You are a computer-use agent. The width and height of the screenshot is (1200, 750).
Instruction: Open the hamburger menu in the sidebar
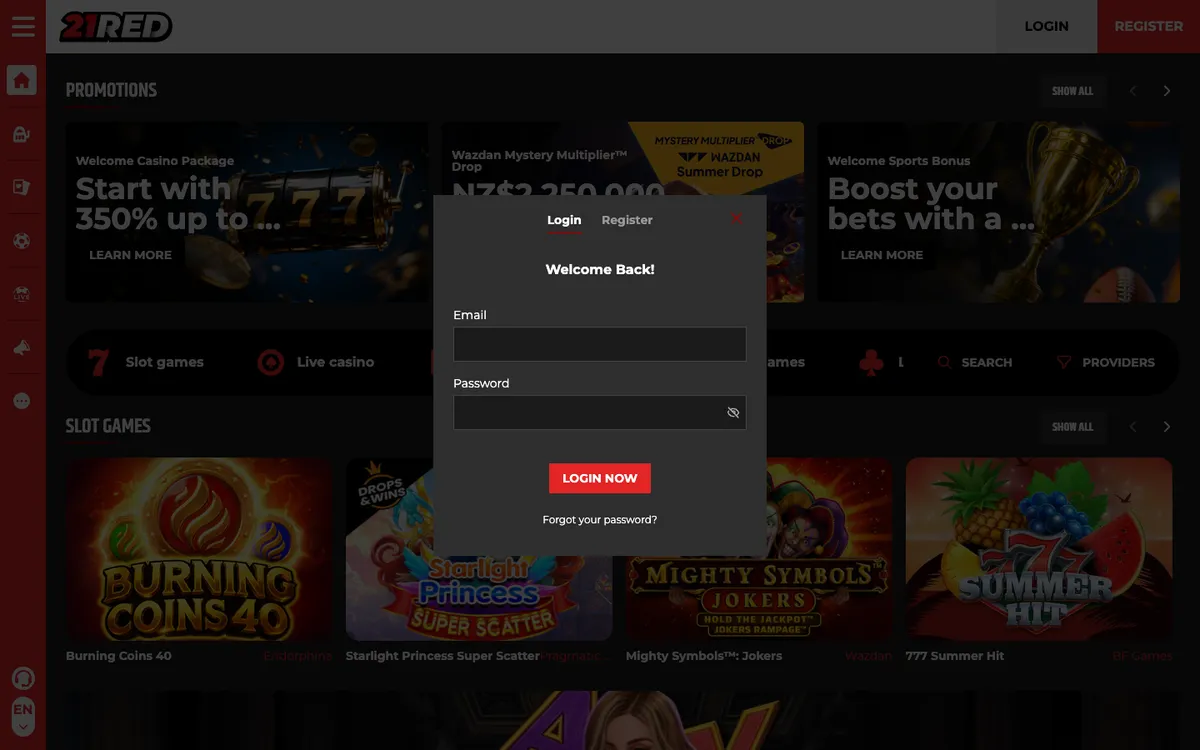(x=23, y=27)
